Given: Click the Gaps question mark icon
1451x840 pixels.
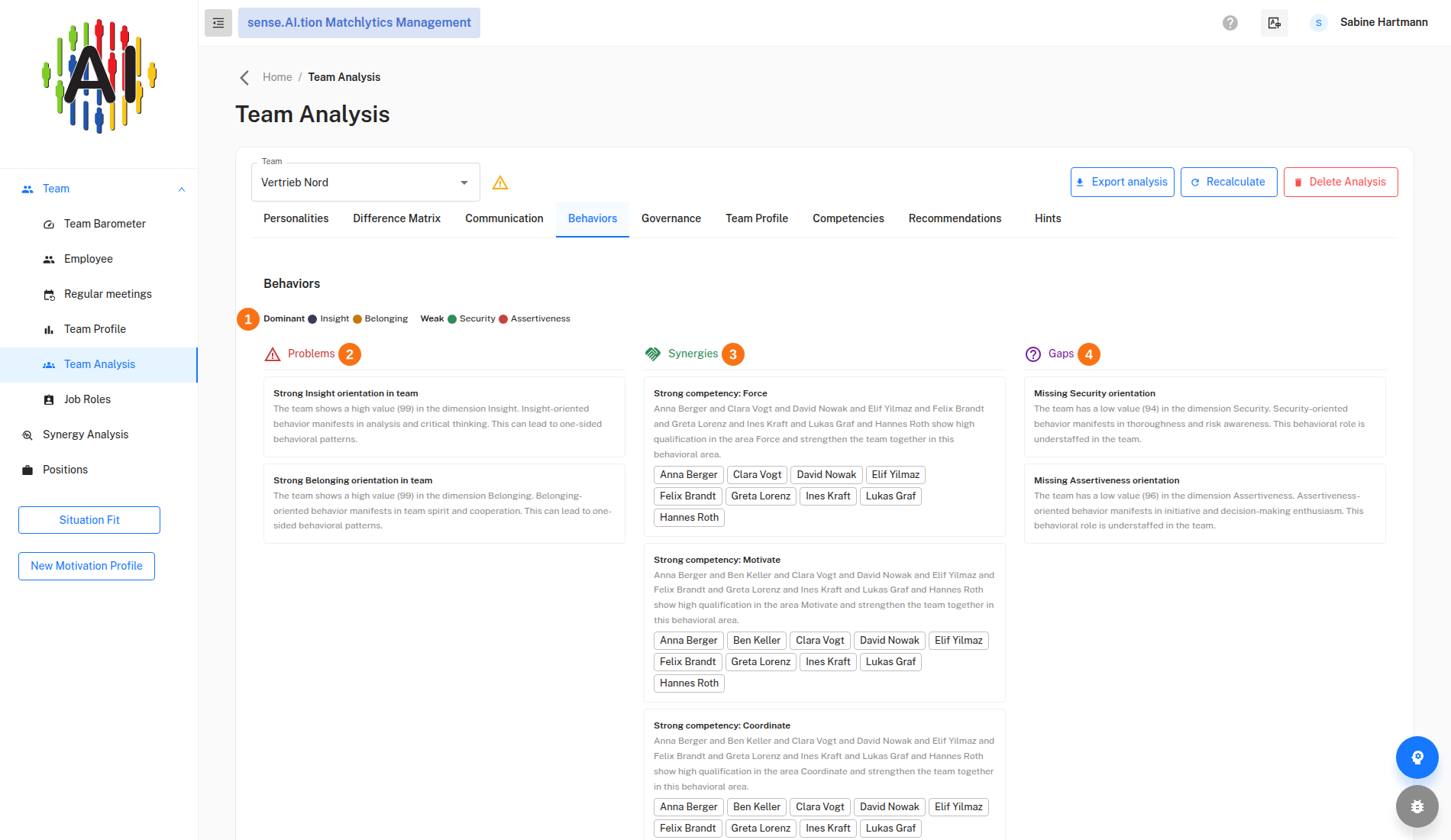Looking at the screenshot, I should click(1033, 354).
